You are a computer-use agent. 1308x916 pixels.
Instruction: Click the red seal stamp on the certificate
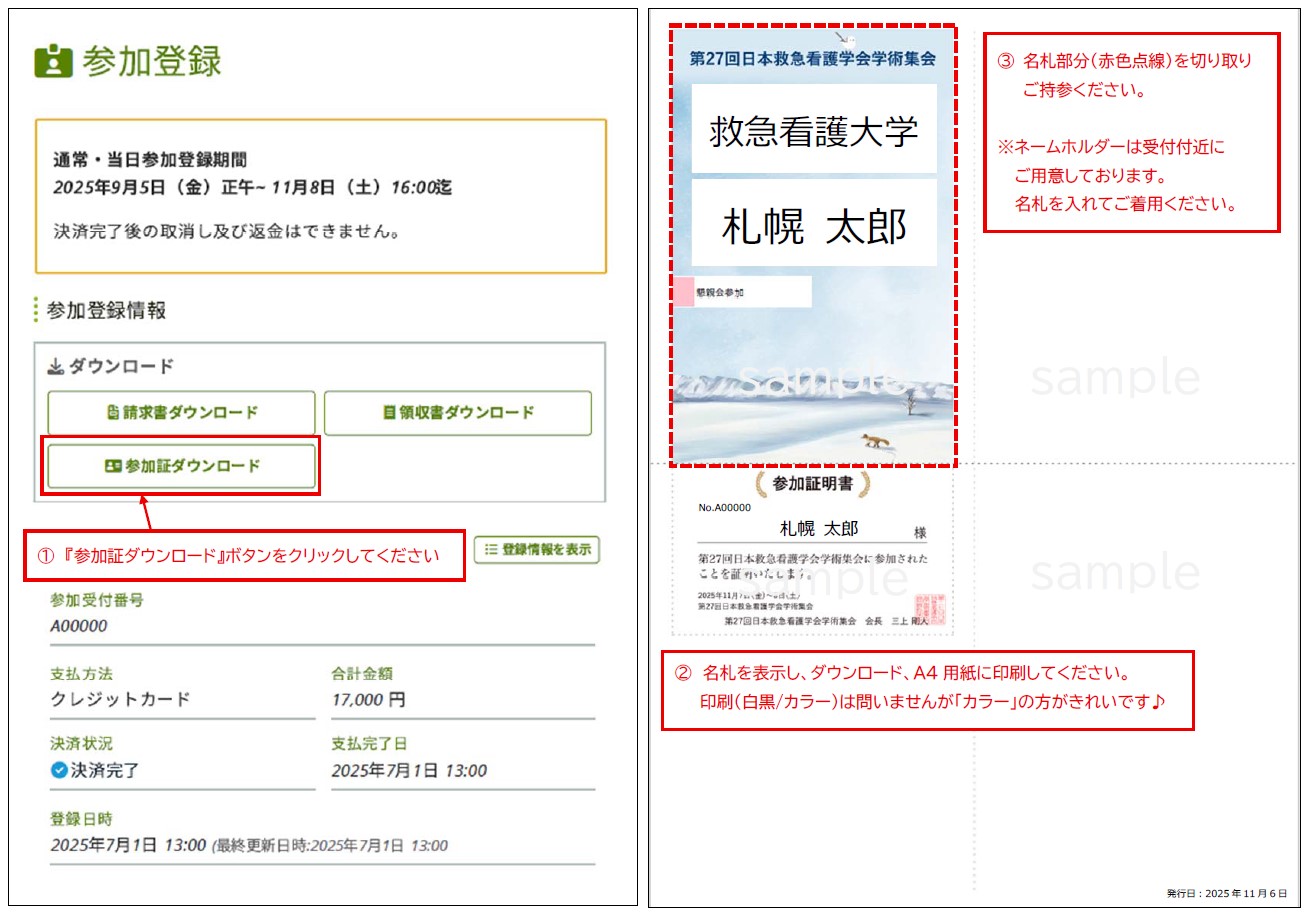click(x=928, y=607)
